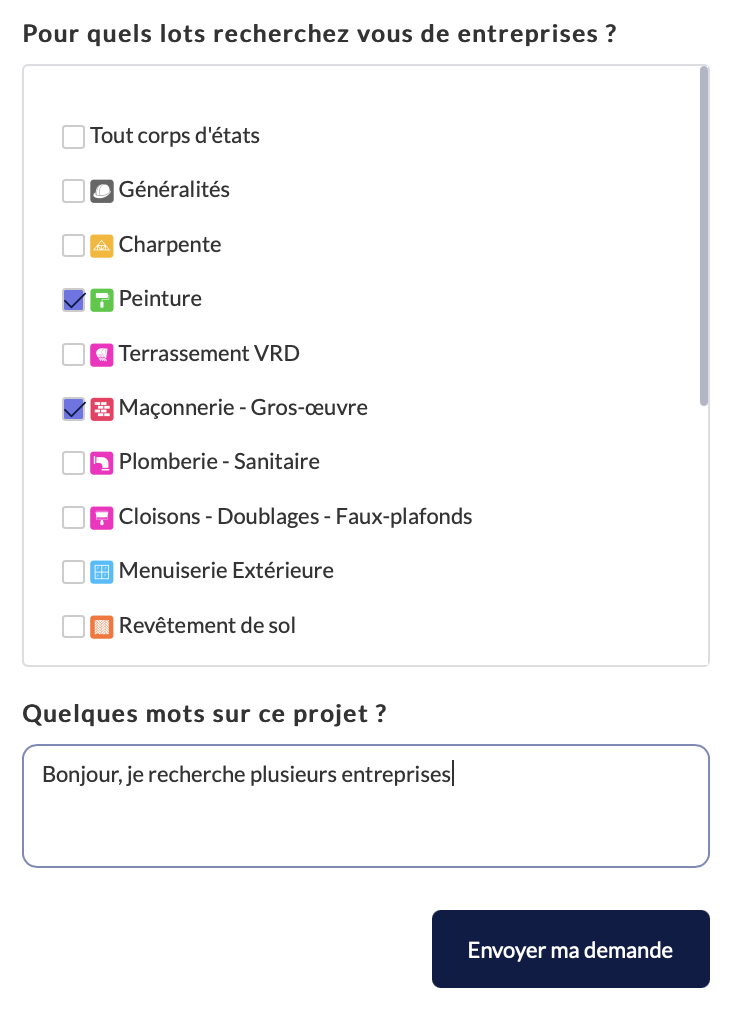Click the pink Terrassement VRD icon
The width and height of the screenshot is (736, 1018).
(102, 354)
